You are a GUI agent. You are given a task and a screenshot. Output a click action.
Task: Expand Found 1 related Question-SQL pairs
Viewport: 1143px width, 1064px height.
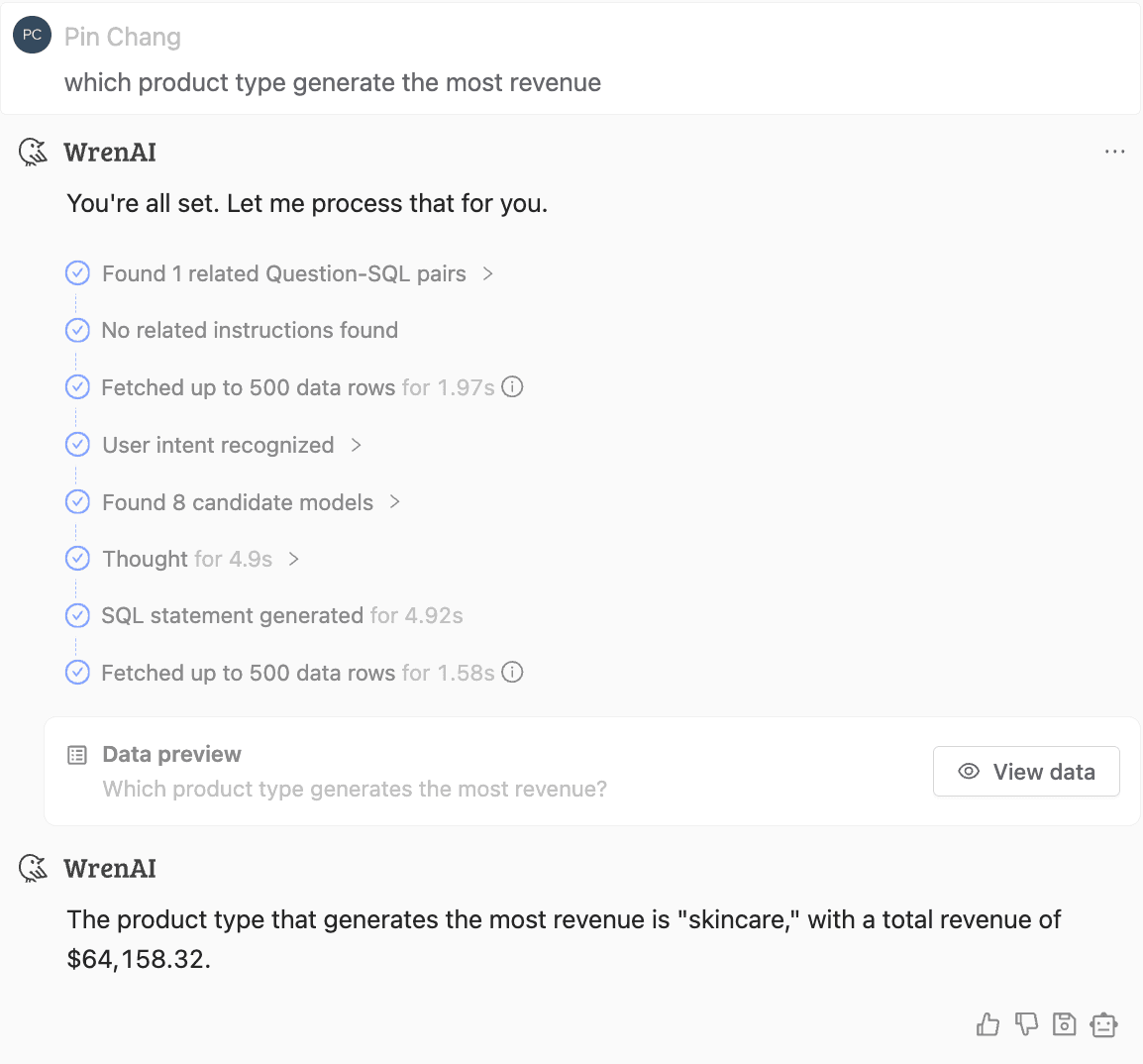[487, 273]
